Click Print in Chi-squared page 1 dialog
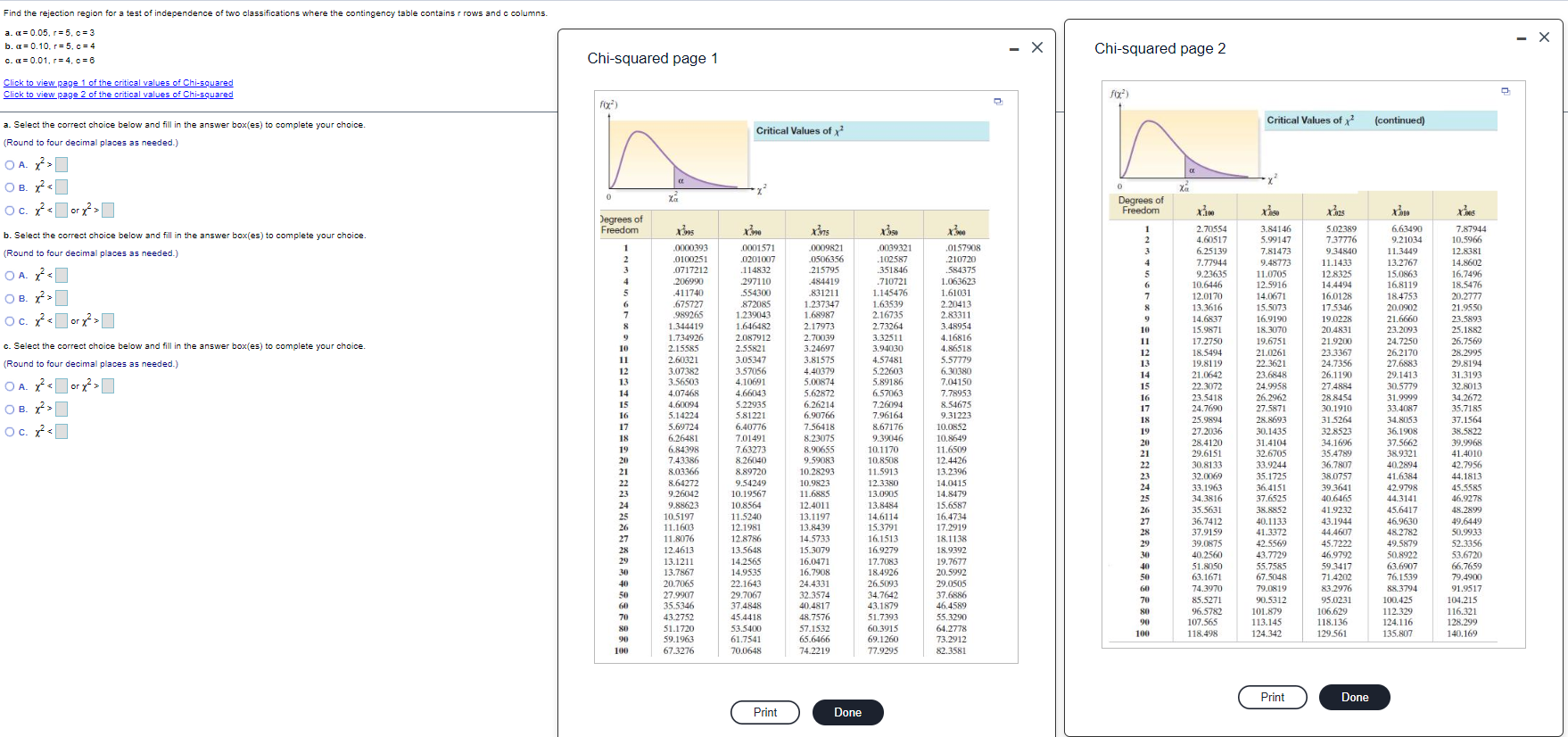The image size is (1568, 737). pyautogui.click(x=765, y=712)
